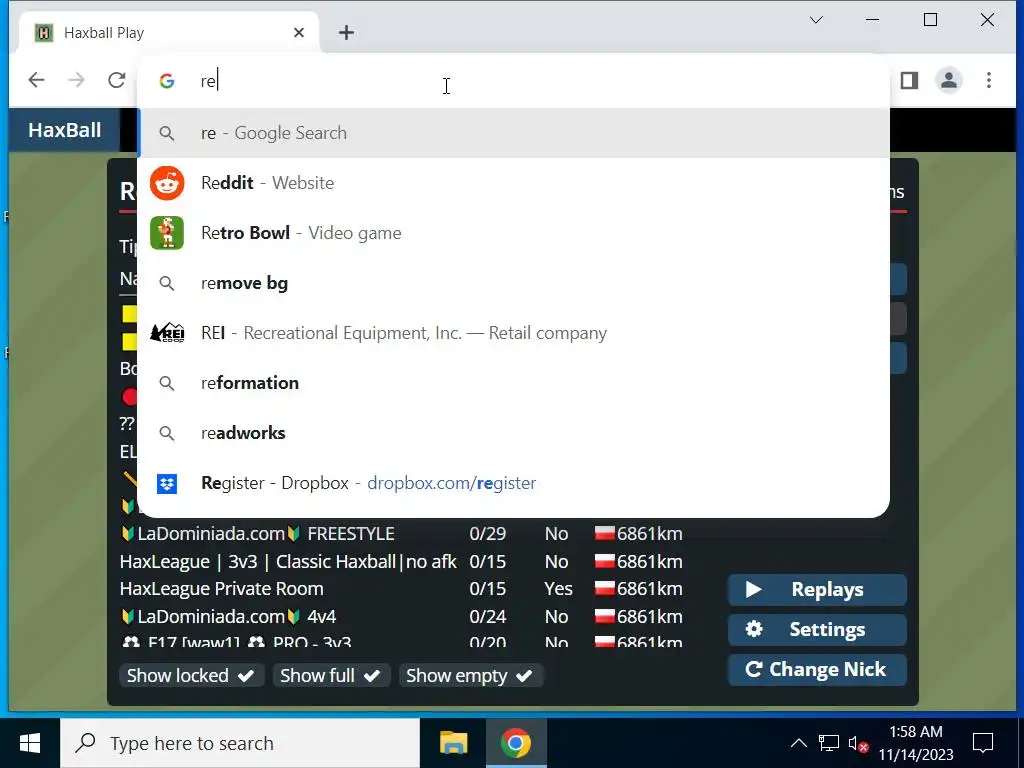Click the Replays button
The height and width of the screenshot is (768, 1024).
pos(817,590)
